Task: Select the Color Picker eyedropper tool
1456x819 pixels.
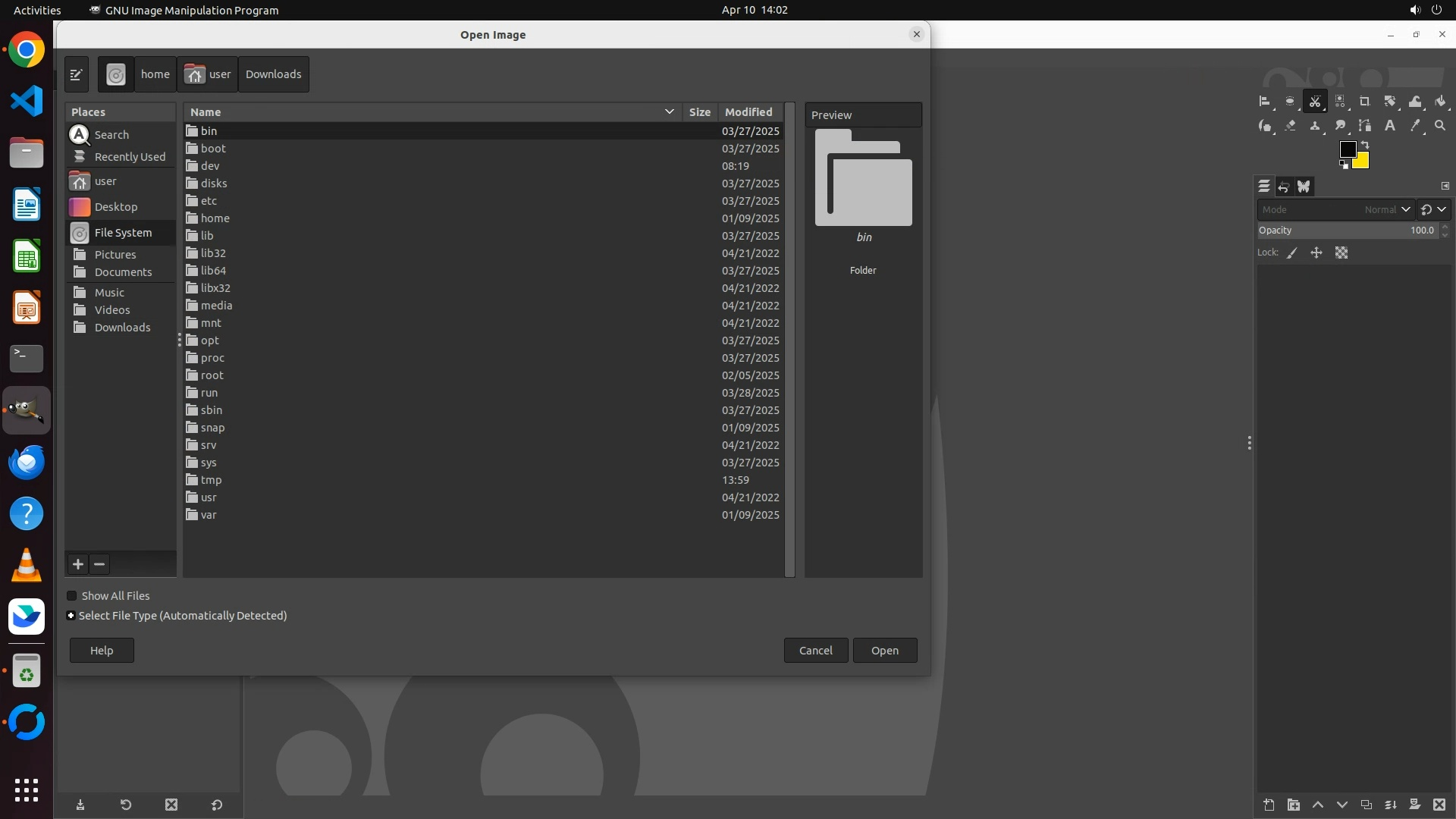Action: pyautogui.click(x=1415, y=126)
